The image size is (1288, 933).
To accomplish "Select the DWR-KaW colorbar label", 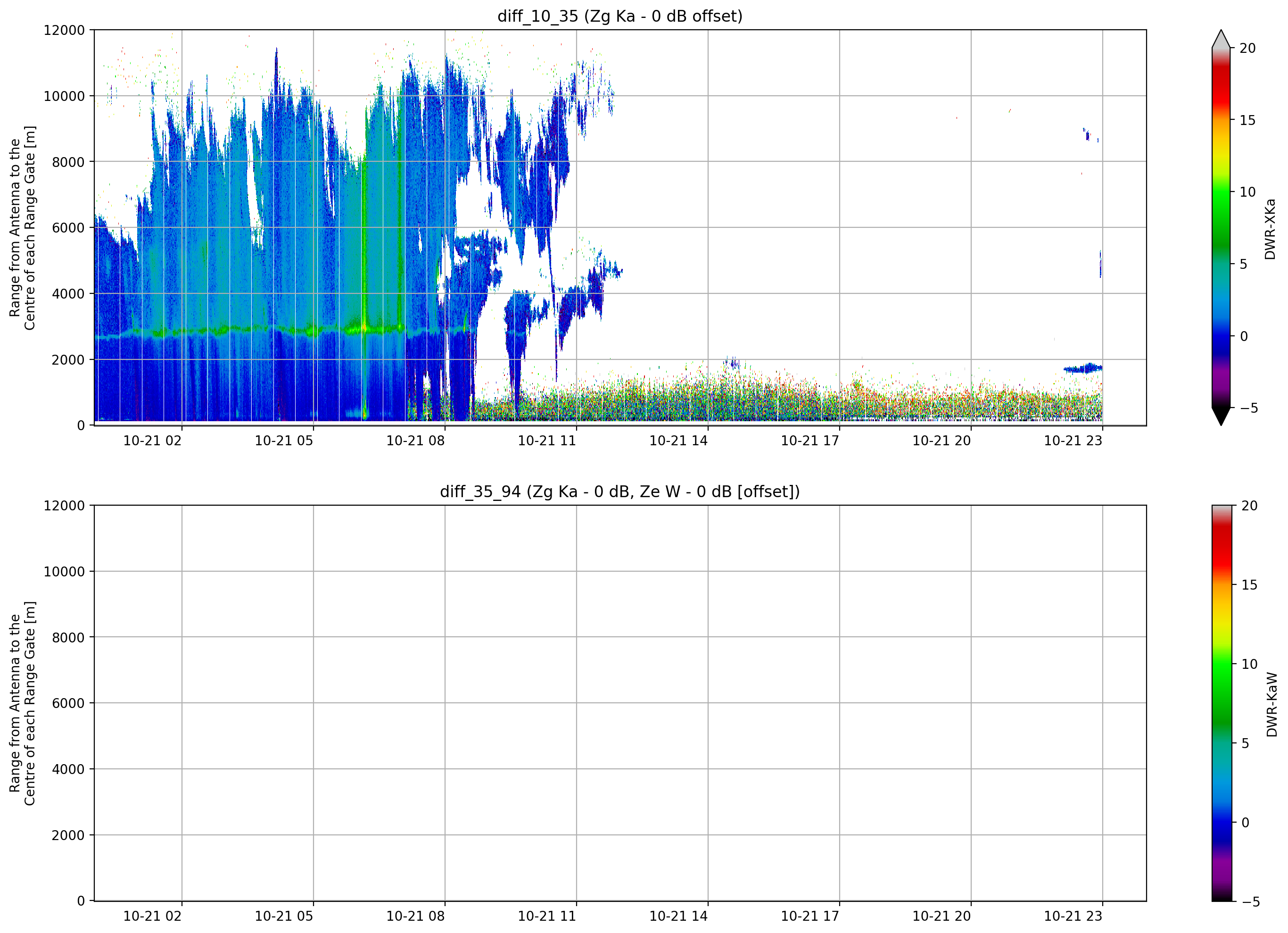I will (x=1271, y=705).
